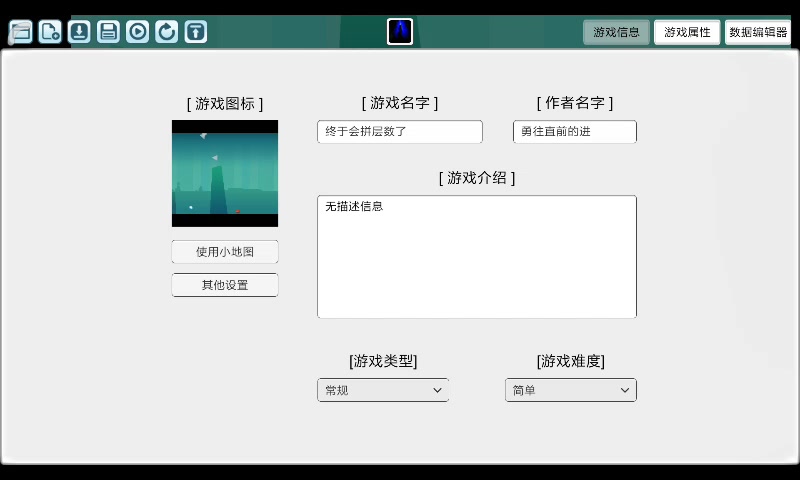The image size is (800, 480).
Task: Click the chevron arrow of 游戏难度 combo box
Action: coord(625,390)
